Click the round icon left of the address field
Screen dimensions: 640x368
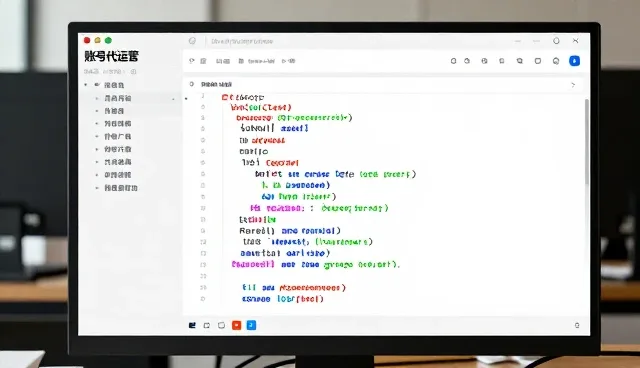tap(192, 41)
